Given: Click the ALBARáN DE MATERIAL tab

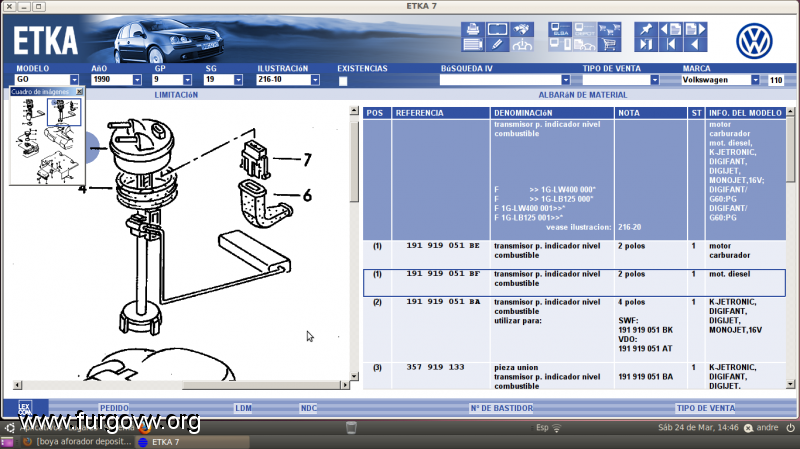Looking at the screenshot, I should pos(583,95).
